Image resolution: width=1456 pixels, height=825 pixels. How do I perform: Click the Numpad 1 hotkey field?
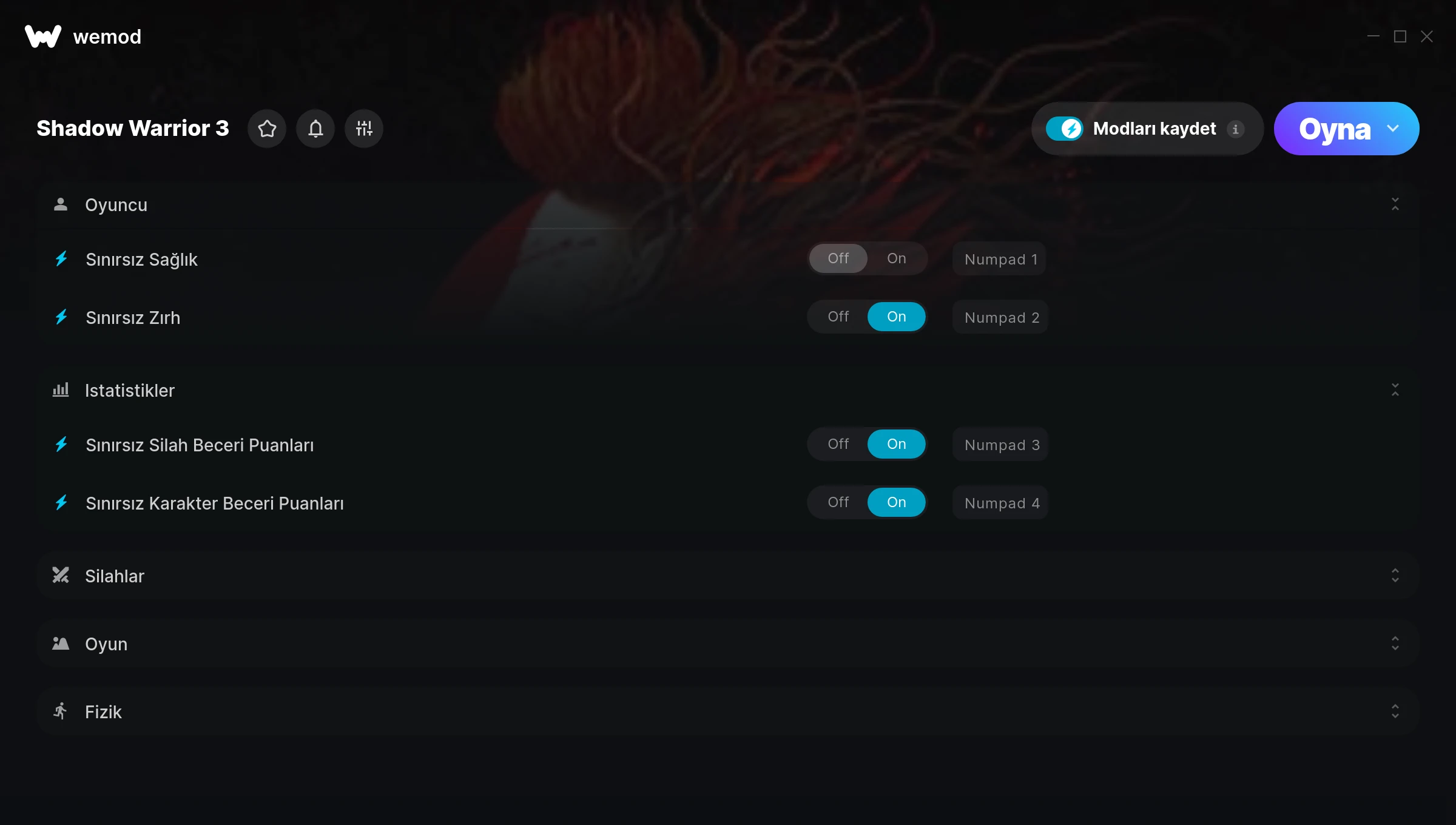(x=1000, y=259)
